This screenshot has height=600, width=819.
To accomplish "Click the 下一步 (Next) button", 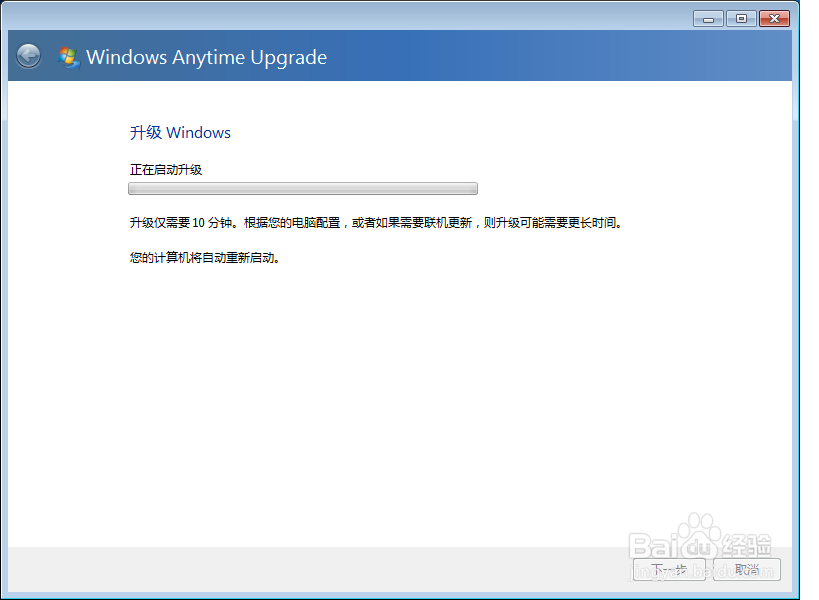I will tap(669, 569).
